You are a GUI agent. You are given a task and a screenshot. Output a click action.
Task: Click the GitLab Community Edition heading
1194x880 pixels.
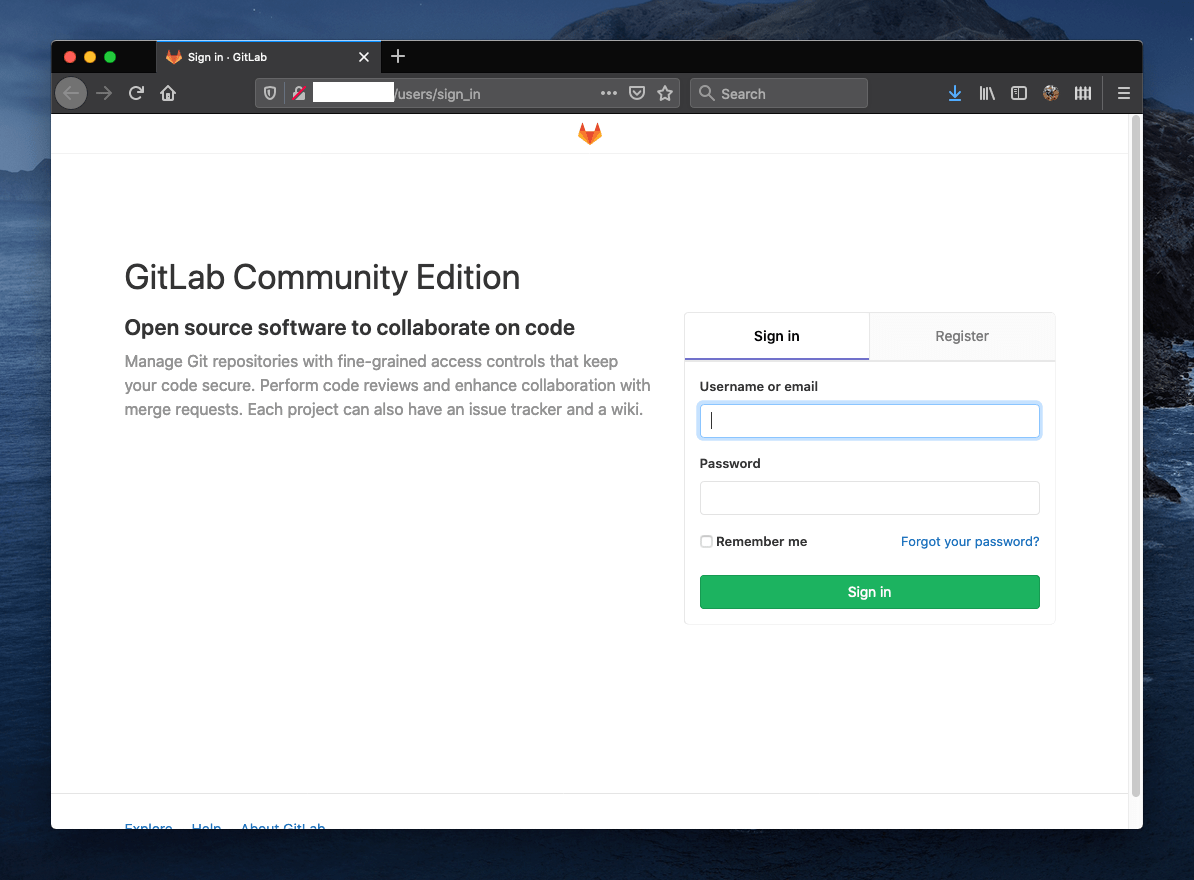322,278
